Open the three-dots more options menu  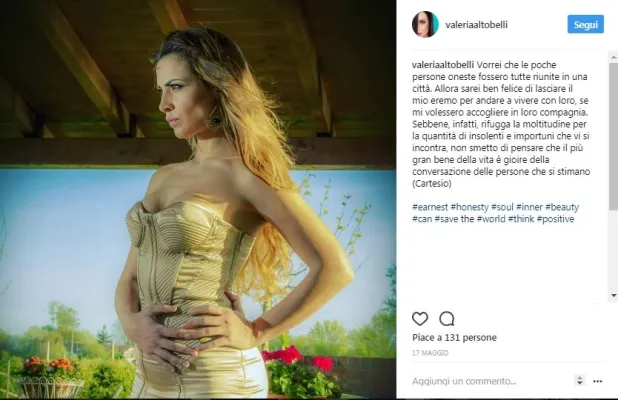coord(598,381)
